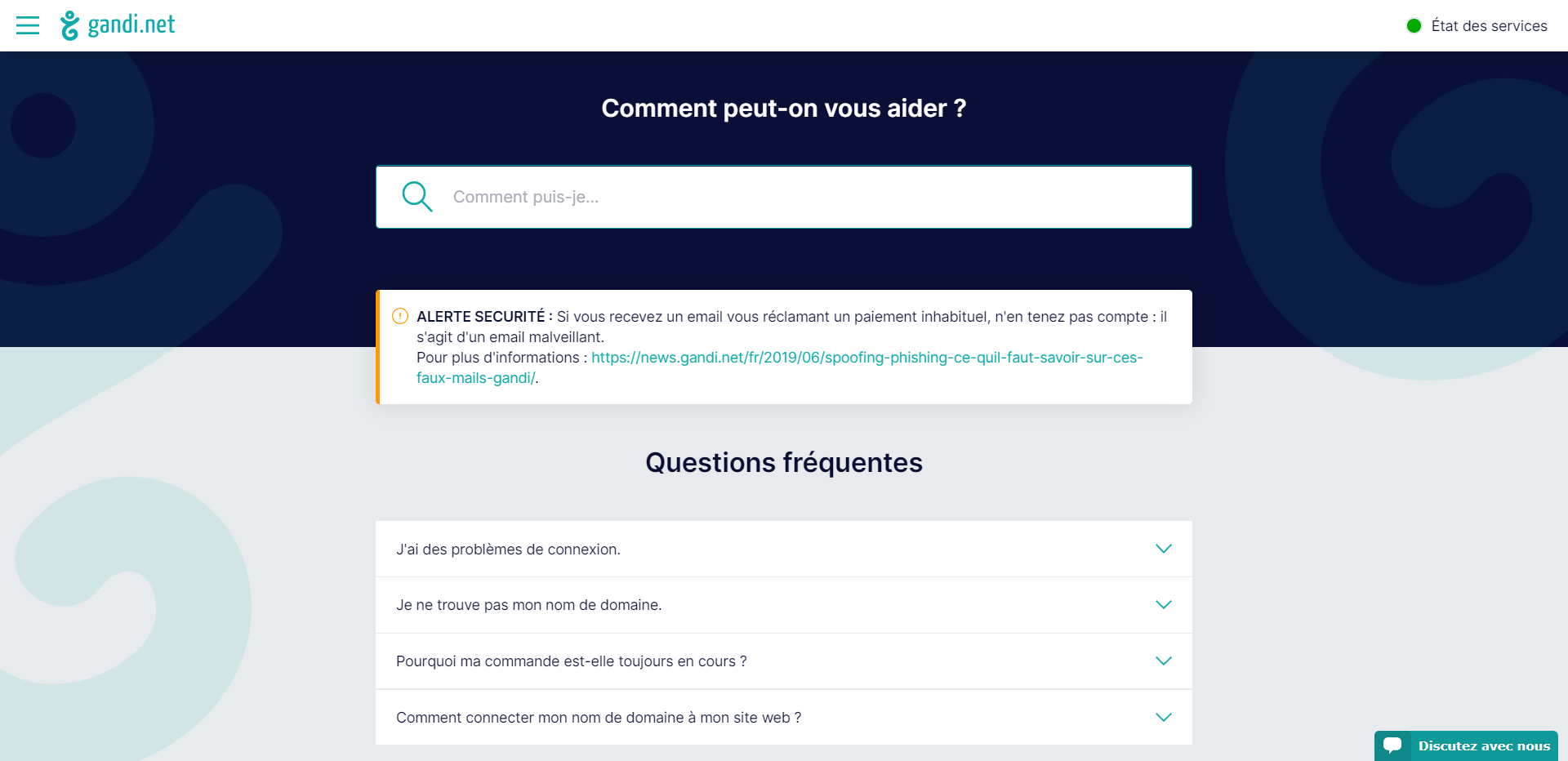Expand chevron for the order still pending question
Image resolution: width=1568 pixels, height=761 pixels.
point(1163,661)
